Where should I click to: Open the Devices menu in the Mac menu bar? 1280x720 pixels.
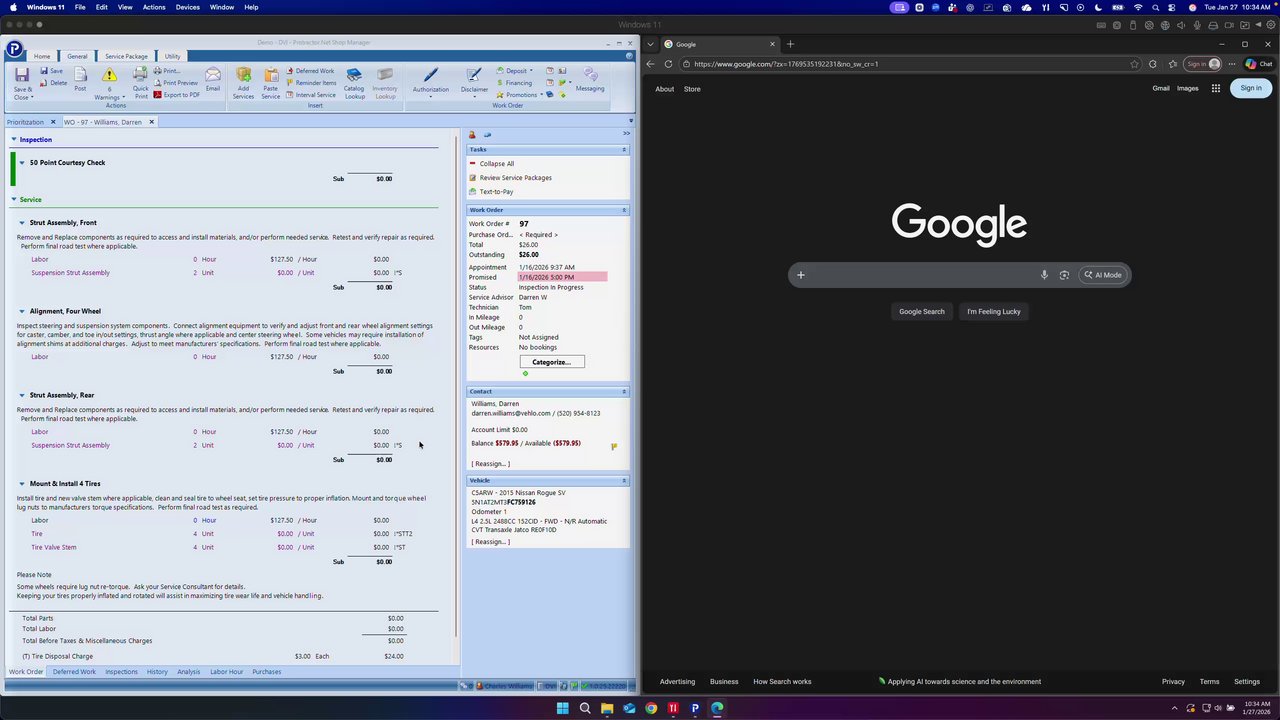coord(188,7)
